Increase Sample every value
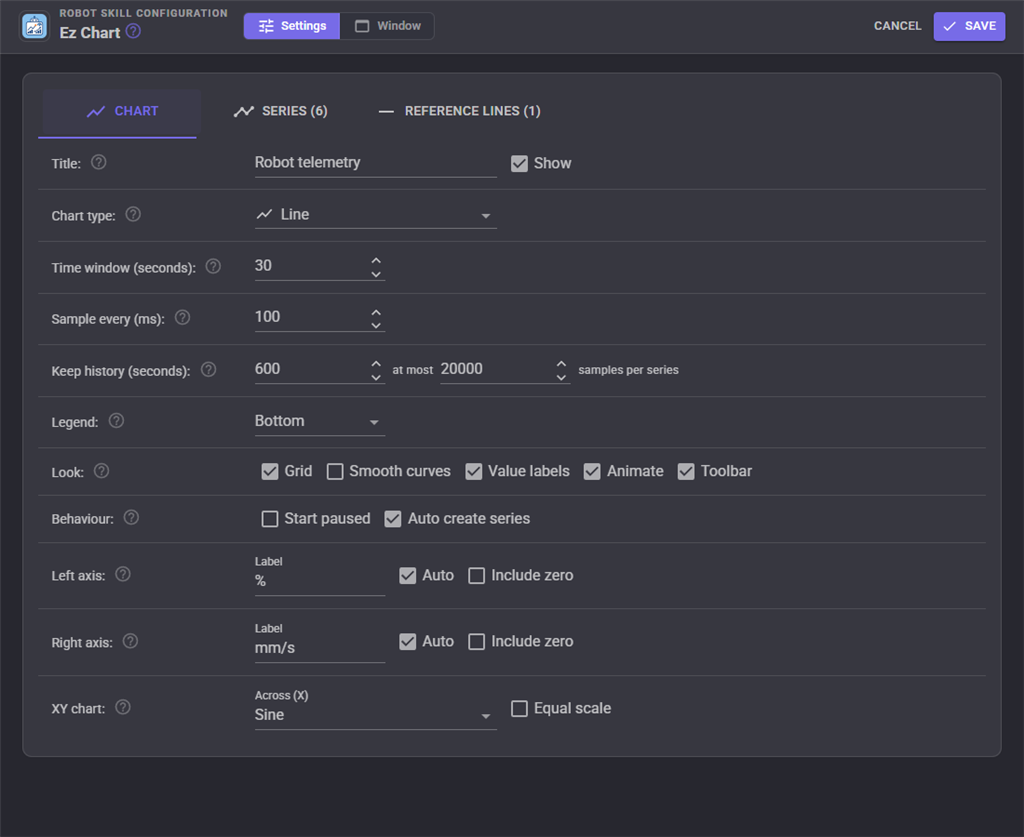Viewport: 1024px width, 837px height. 376,311
